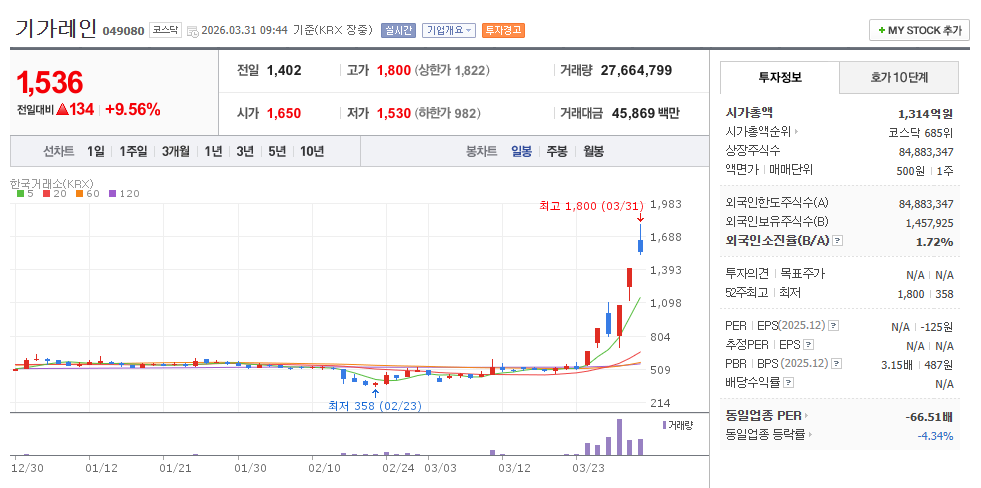Expand the 동일업종 PER arrow link

(806, 415)
